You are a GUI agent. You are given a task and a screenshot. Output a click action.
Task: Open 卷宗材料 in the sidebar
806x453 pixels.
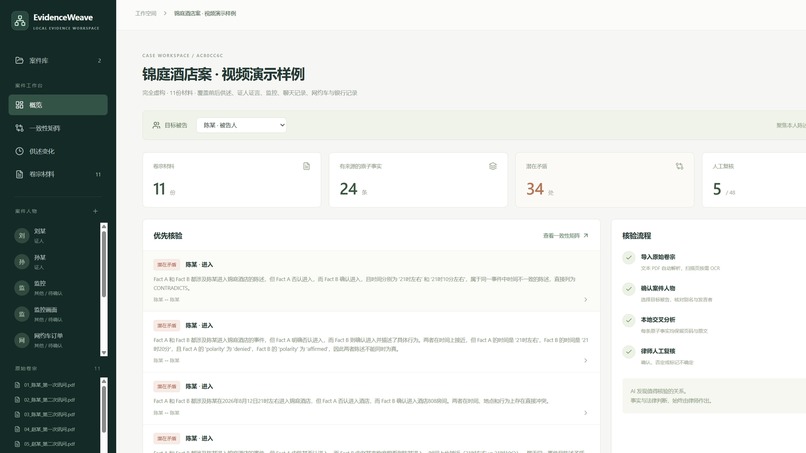pos(58,174)
